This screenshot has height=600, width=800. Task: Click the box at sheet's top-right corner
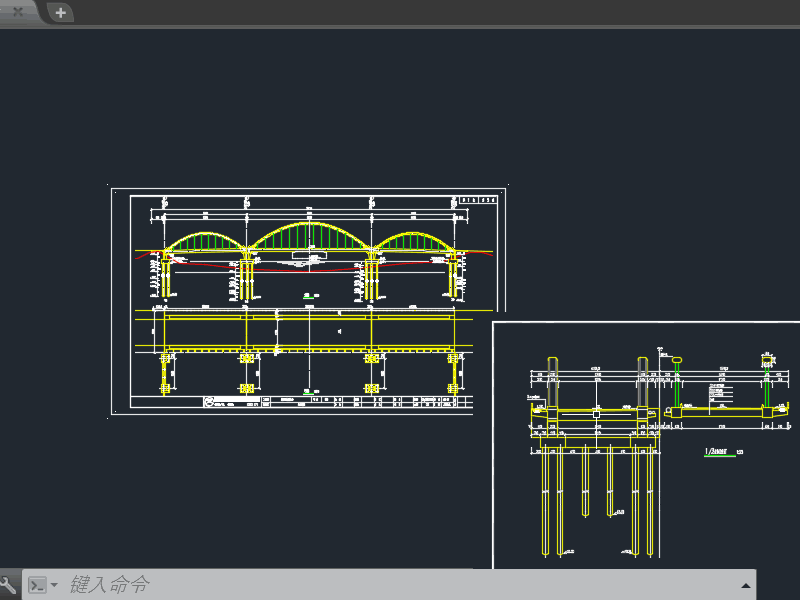click(x=475, y=200)
